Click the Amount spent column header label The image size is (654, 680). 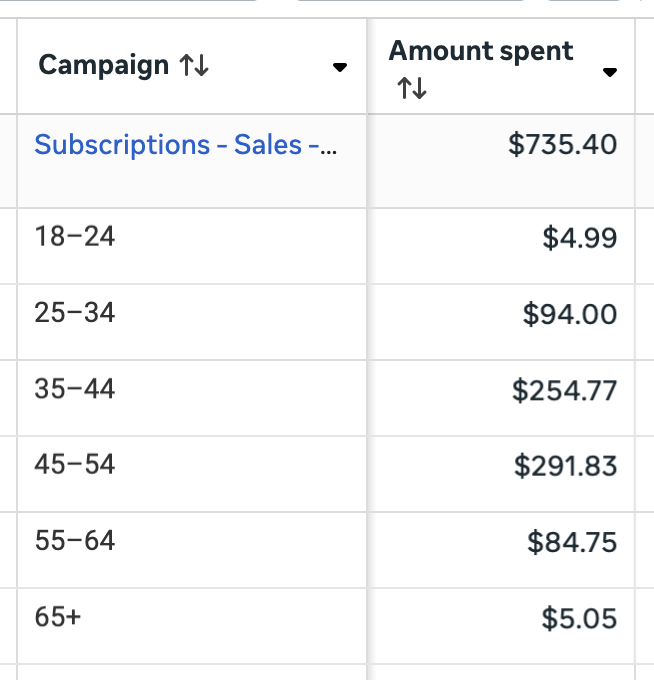[x=481, y=51]
